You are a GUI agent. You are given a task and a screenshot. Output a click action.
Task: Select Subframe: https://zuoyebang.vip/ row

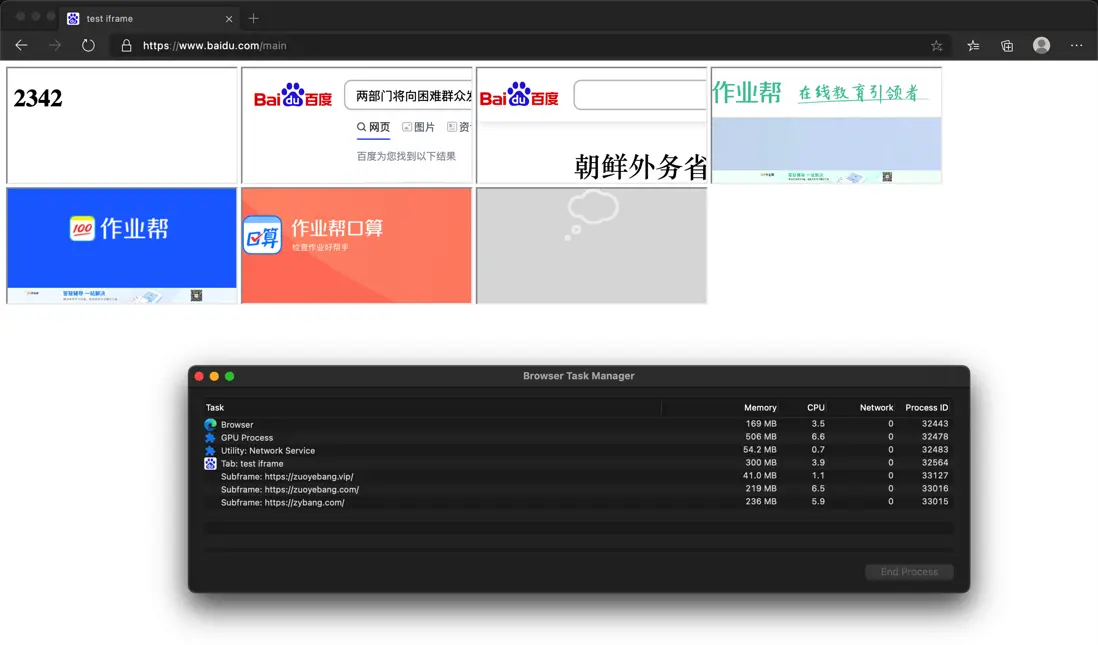[578, 476]
